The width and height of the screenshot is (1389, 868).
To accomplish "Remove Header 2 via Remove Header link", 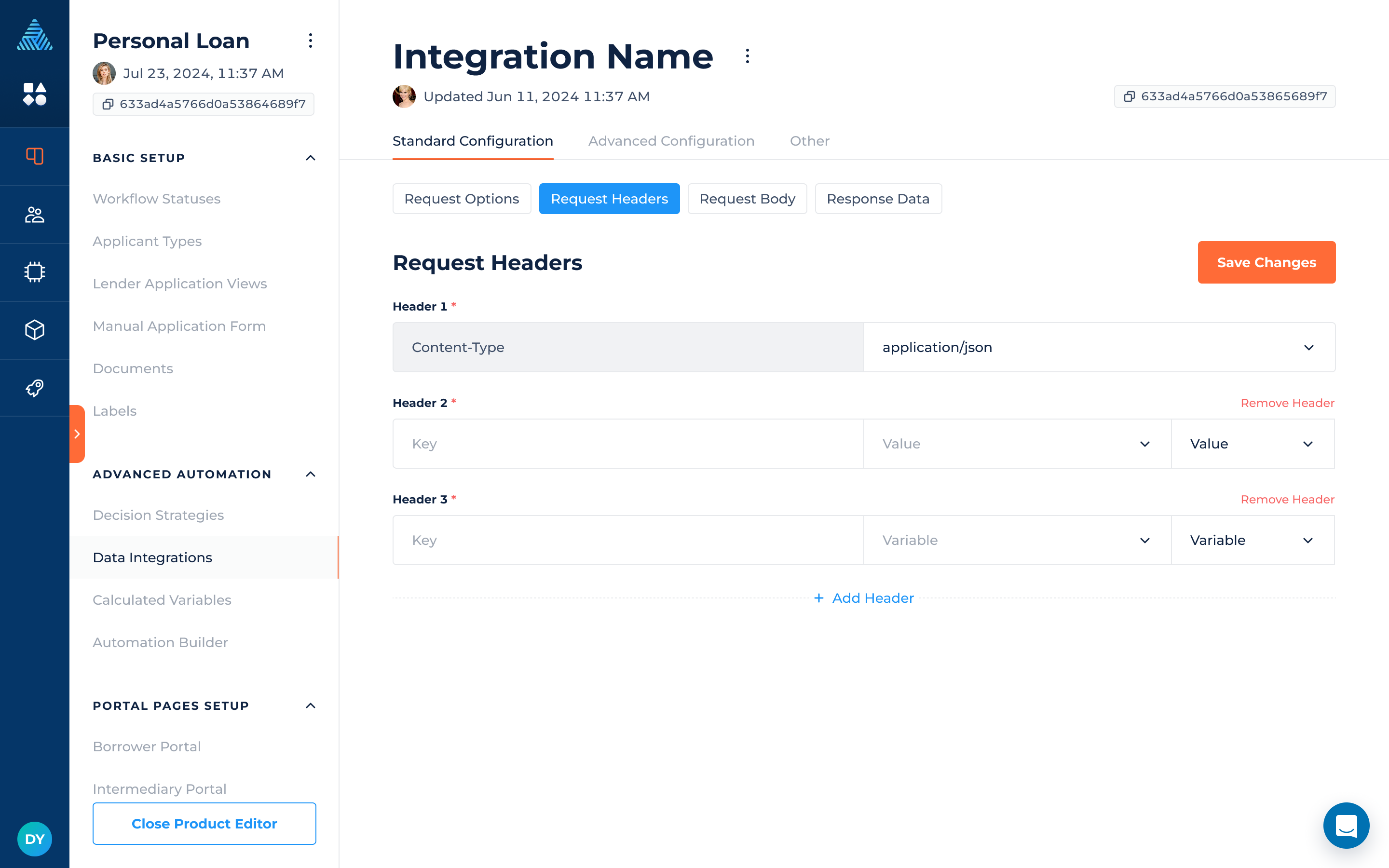I will [1287, 403].
